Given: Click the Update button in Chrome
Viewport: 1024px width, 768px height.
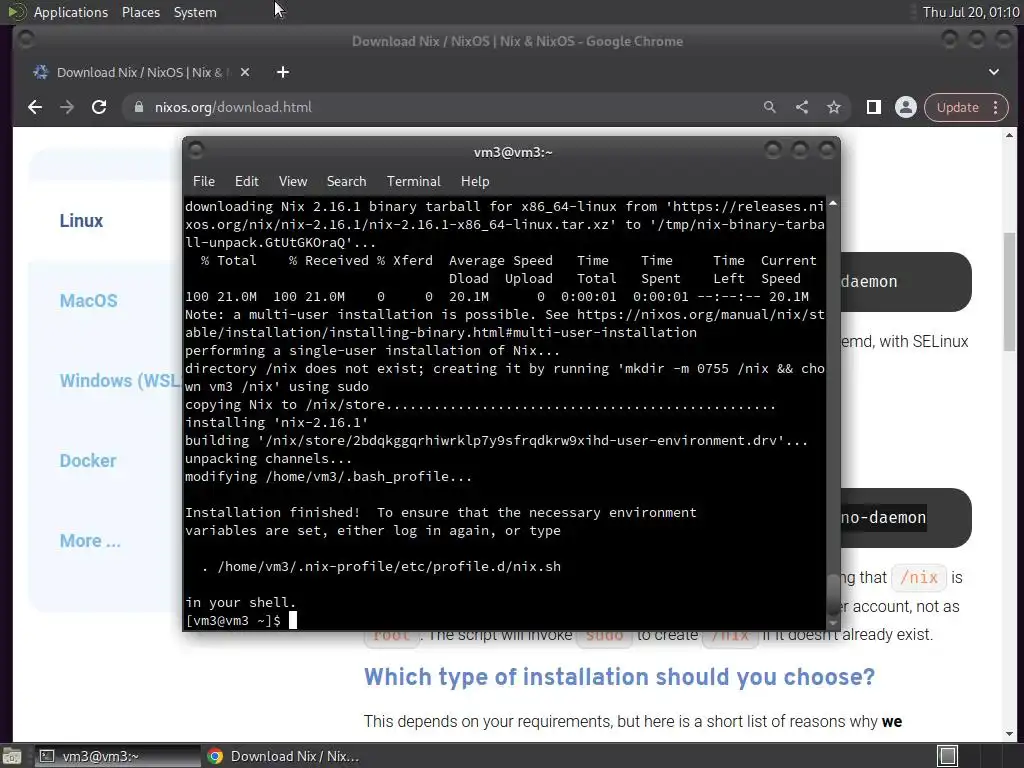Looking at the screenshot, I should pos(957,107).
